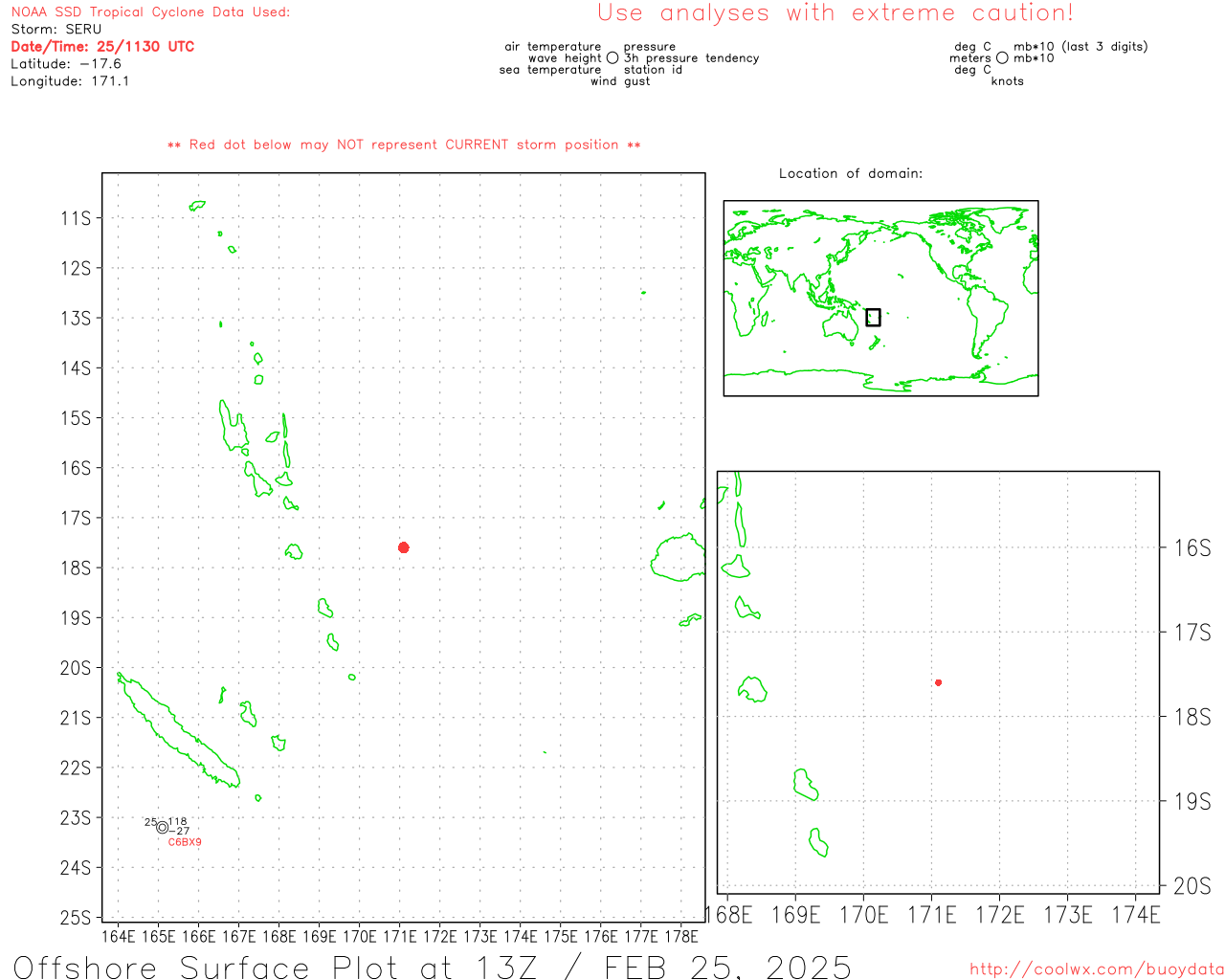Click the 'NOAA SSD Tropical Cyclone Data Used:' text

[150, 12]
